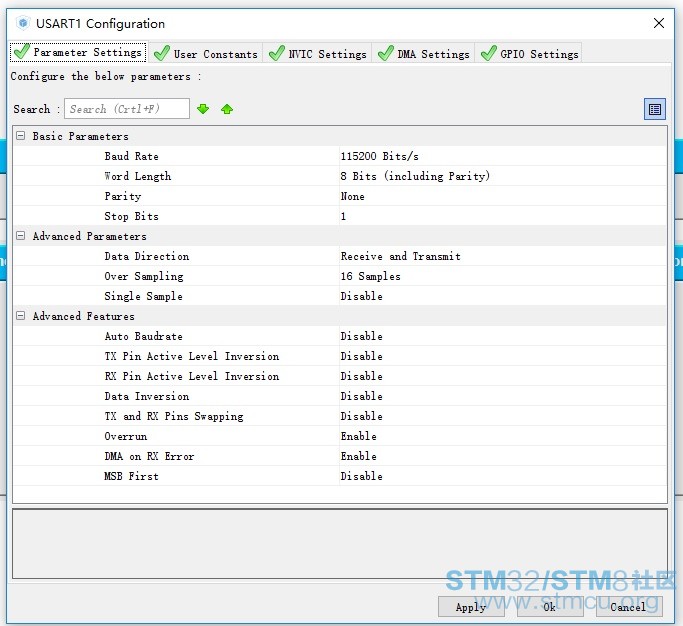Click the Advanced Parameters heading text

point(89,236)
